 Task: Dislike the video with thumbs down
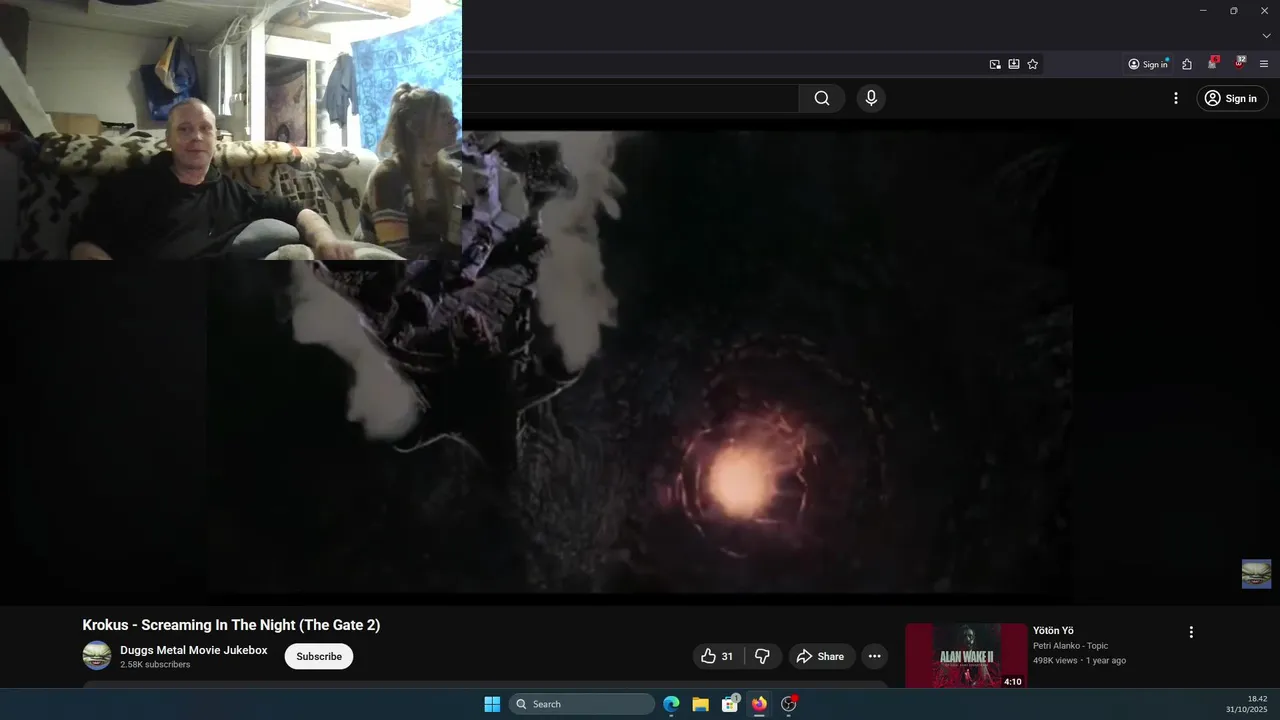click(x=762, y=656)
